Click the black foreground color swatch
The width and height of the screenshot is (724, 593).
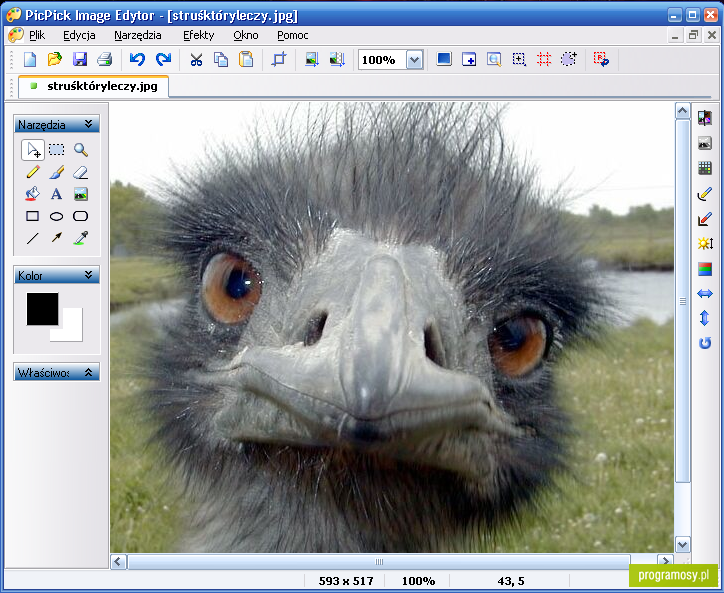pos(42,309)
